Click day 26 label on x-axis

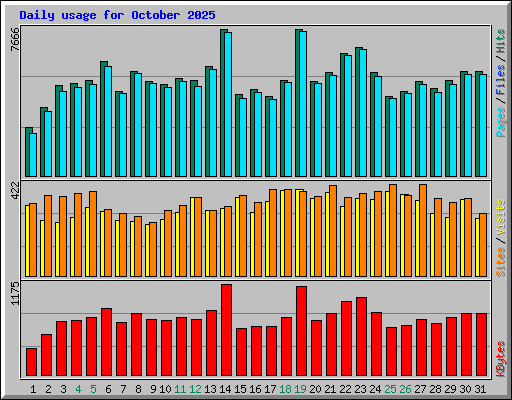(x=405, y=389)
